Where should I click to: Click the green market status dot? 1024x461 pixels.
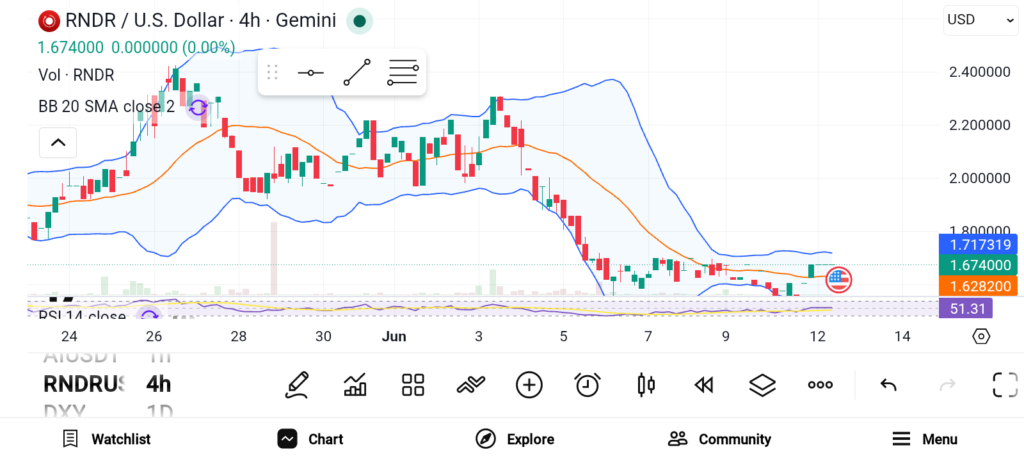[x=359, y=21]
